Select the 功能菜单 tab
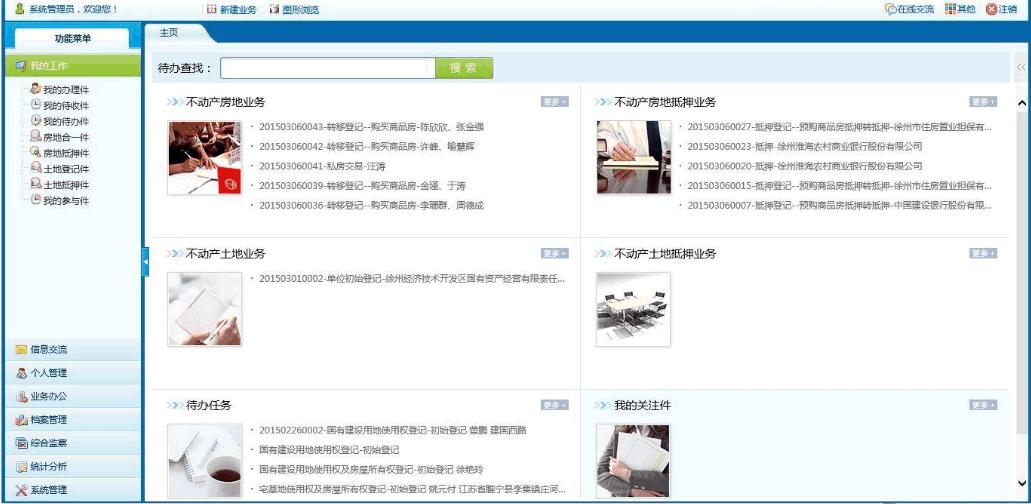1031x504 pixels. tap(71, 39)
